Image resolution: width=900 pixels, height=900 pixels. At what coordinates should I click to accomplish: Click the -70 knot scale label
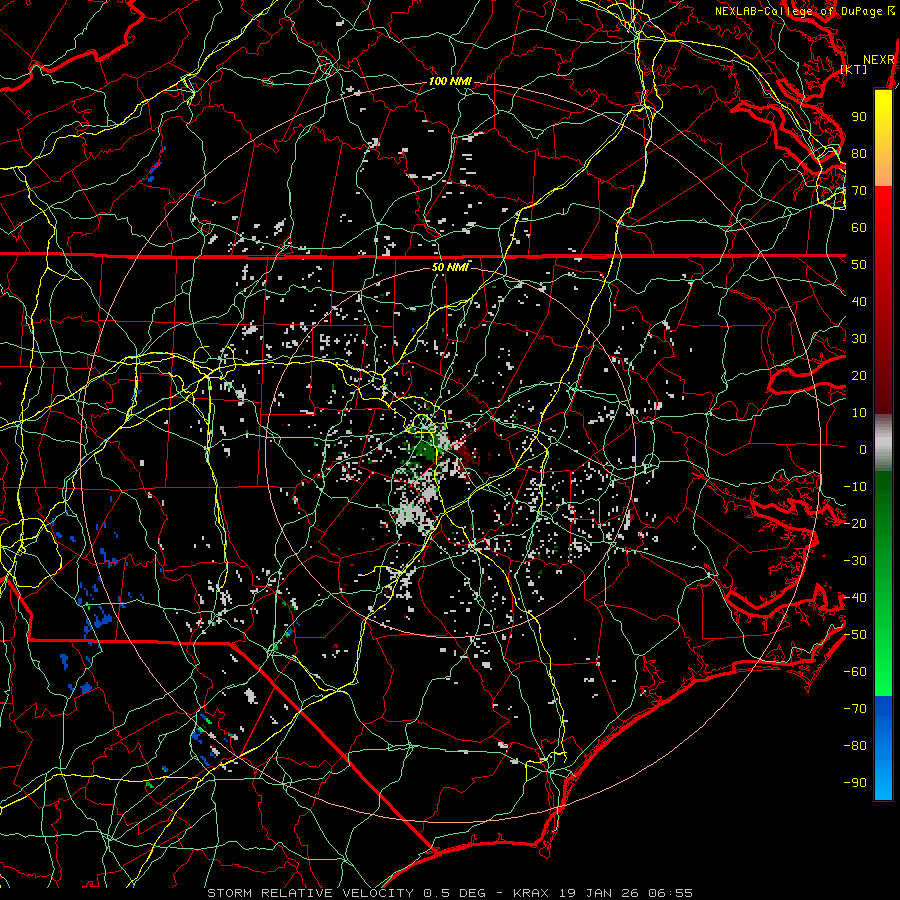[x=855, y=709]
